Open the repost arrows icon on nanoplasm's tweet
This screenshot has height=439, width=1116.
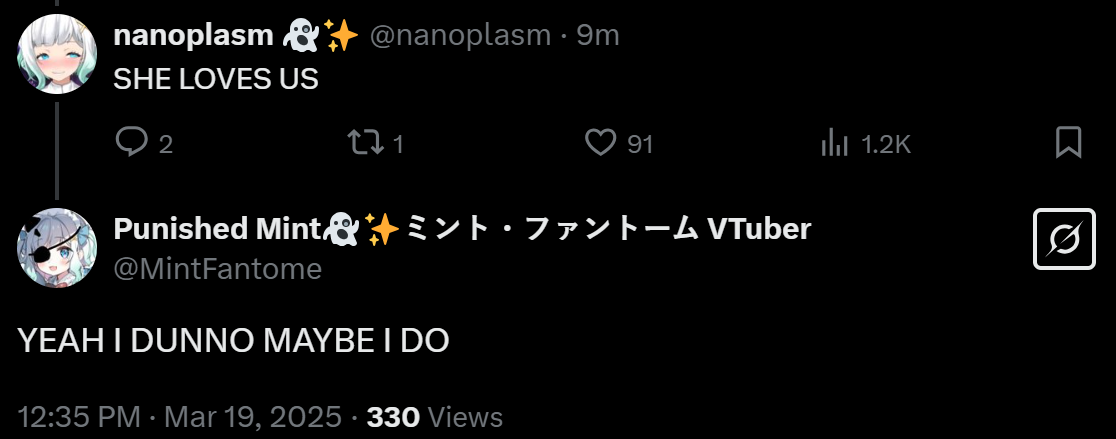365,143
